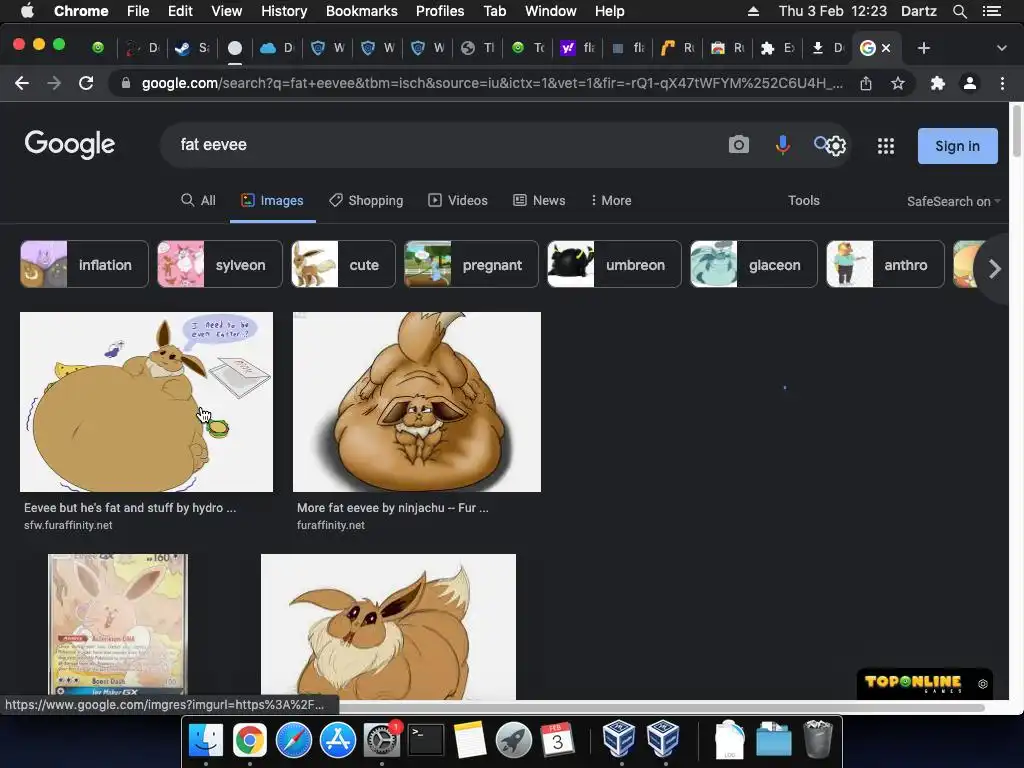Open Calendar from the dock
This screenshot has width=1024, height=768.
coord(557,740)
